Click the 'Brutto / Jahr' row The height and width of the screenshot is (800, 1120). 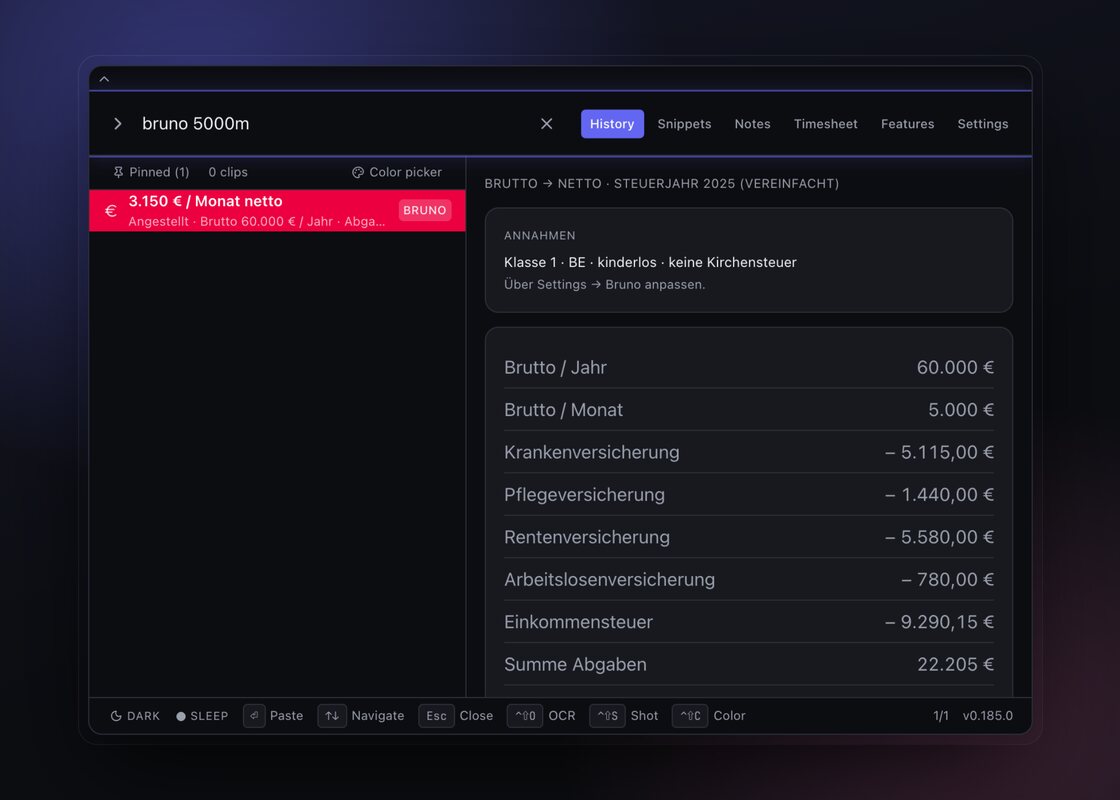(x=749, y=367)
